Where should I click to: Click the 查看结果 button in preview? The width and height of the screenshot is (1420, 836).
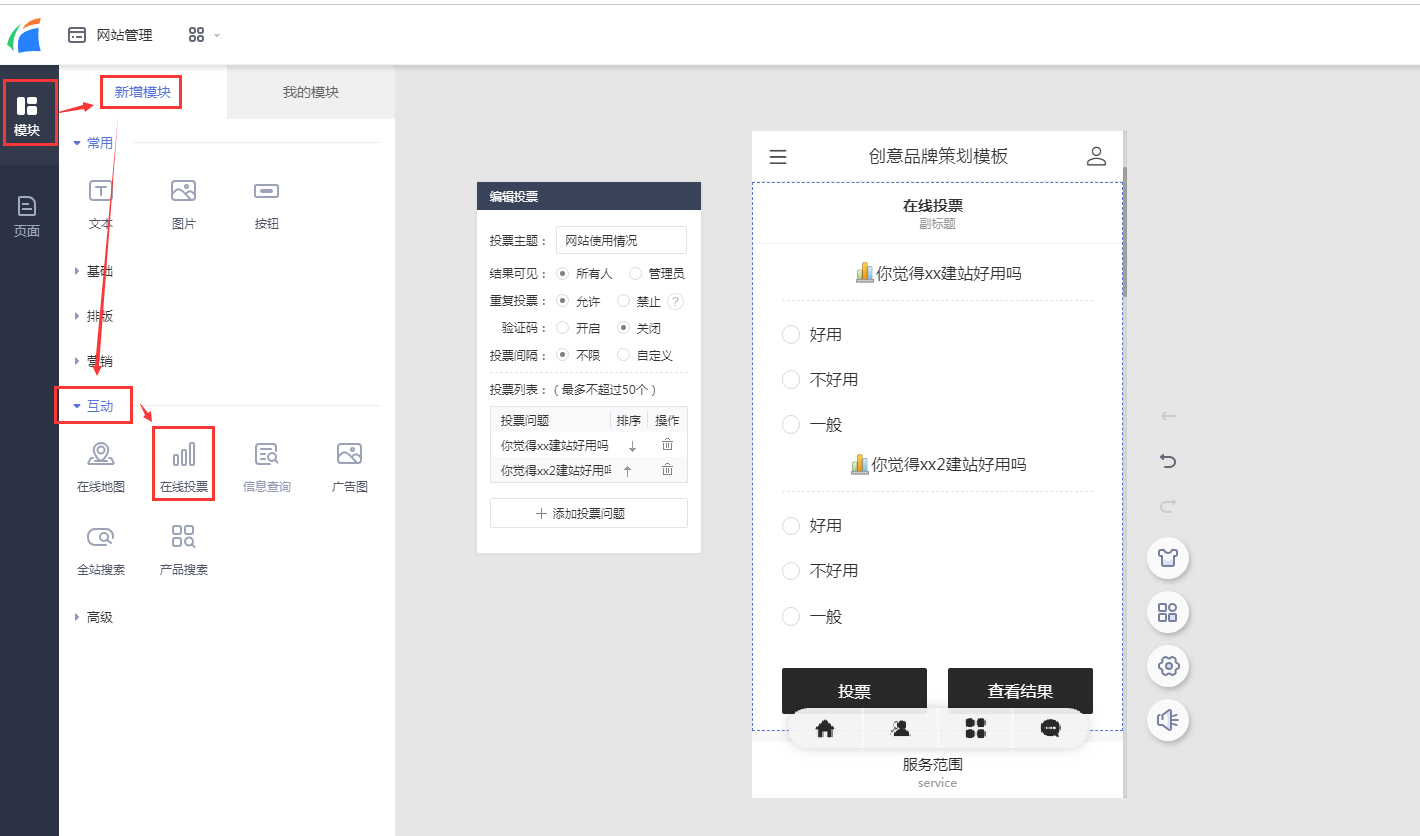pyautogui.click(x=1020, y=690)
